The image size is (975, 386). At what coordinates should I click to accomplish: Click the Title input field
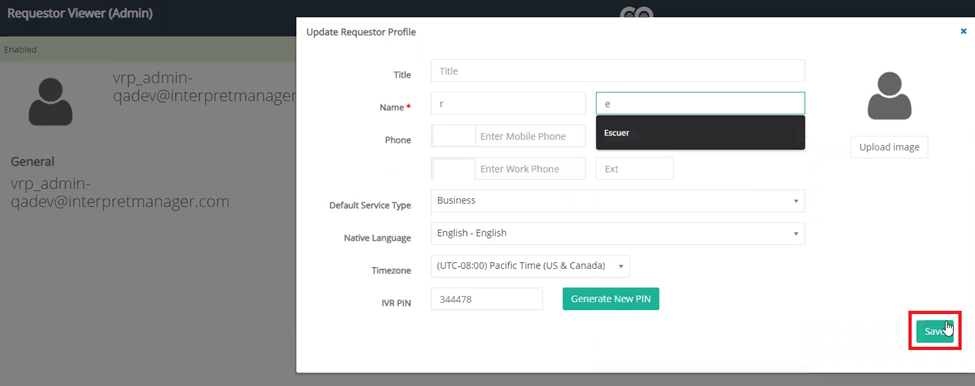pyautogui.click(x=617, y=71)
